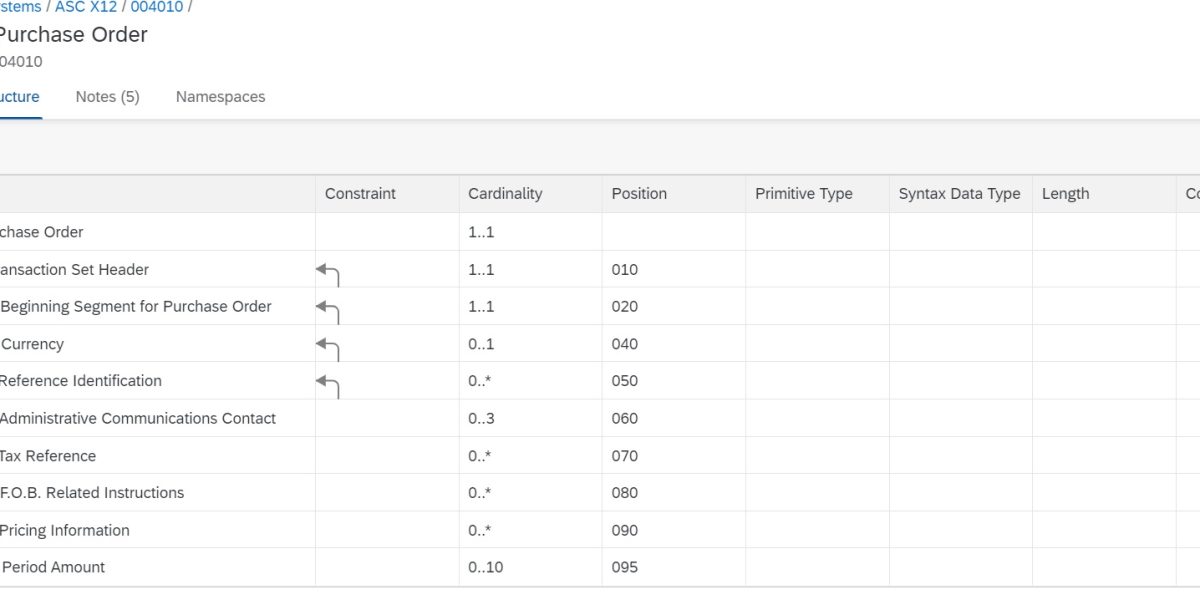Select the Administrative Communications Contact row

138,419
